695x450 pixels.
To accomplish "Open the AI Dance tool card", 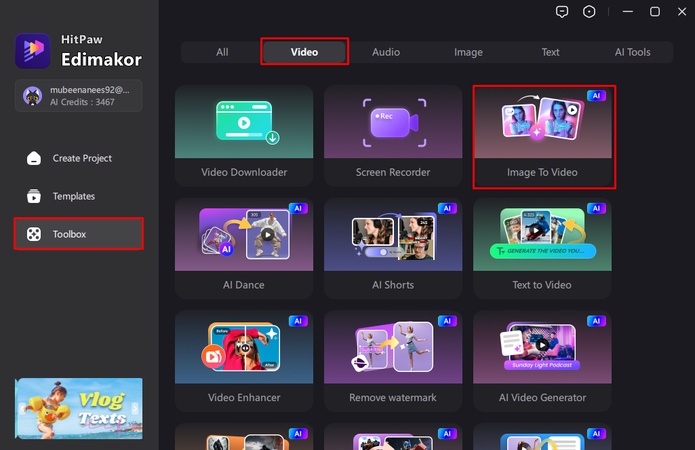I will [244, 248].
